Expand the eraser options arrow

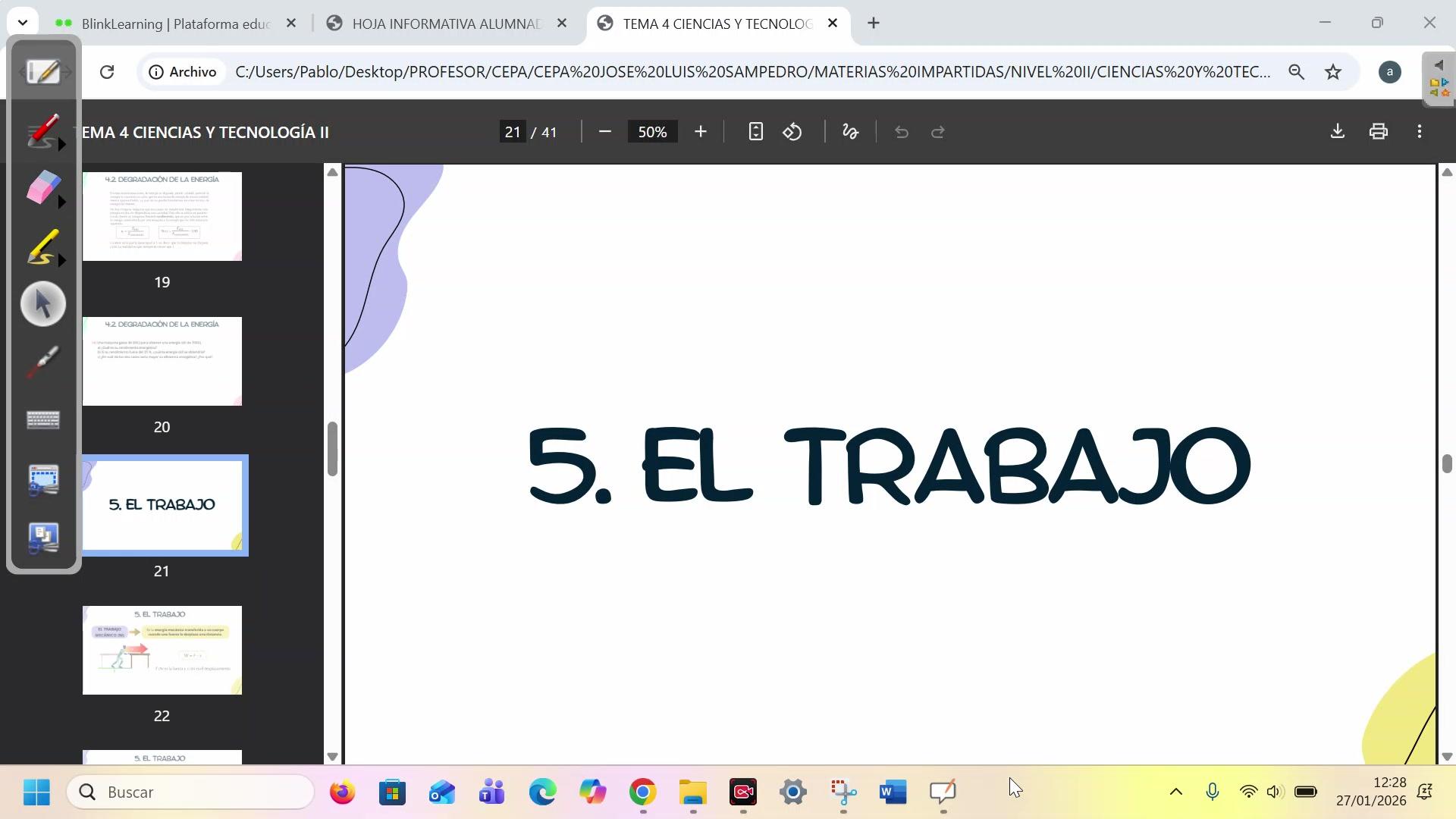point(62,202)
